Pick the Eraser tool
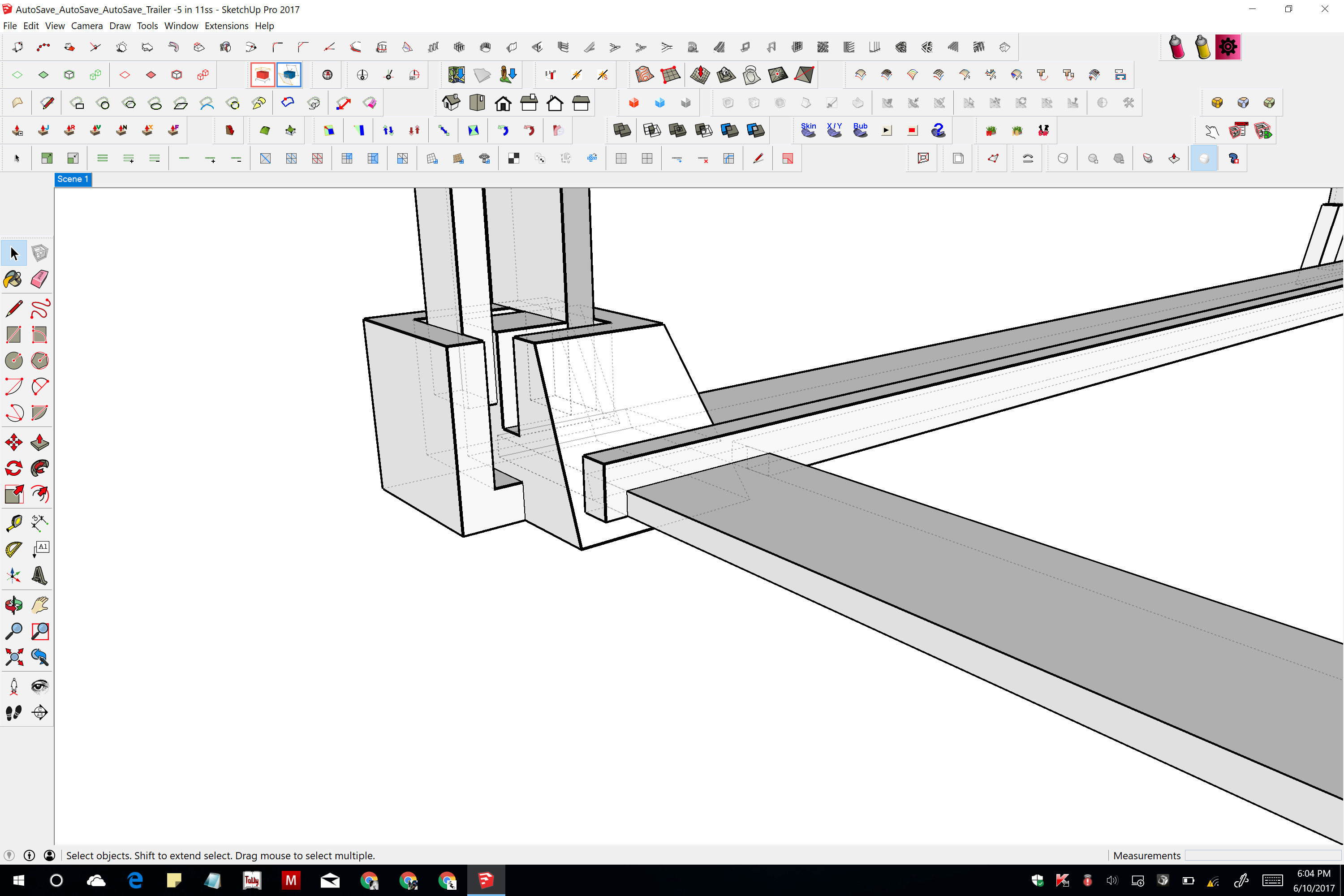Viewport: 1344px width, 896px height. point(39,280)
